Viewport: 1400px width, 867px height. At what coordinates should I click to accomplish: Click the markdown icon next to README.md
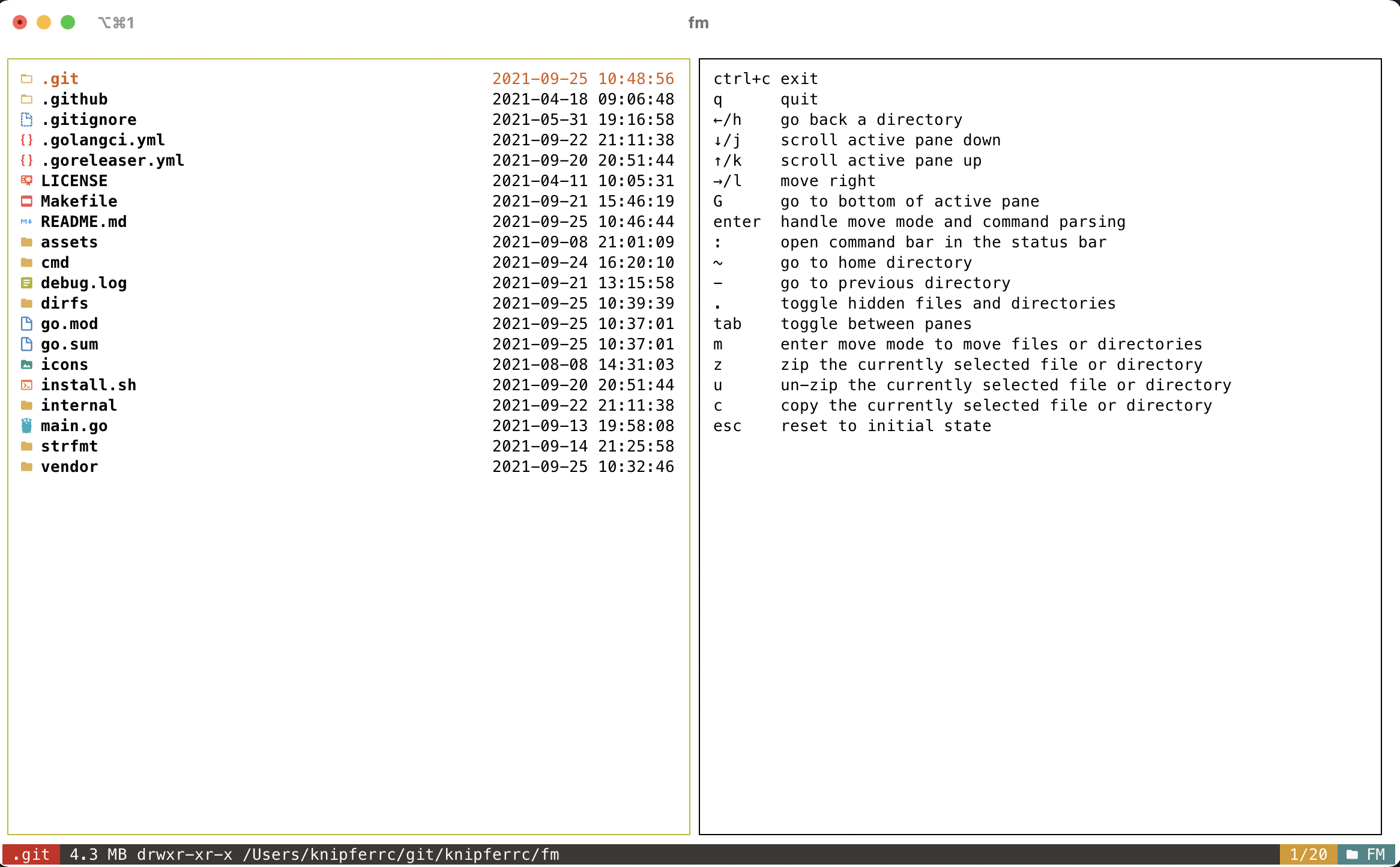26,222
